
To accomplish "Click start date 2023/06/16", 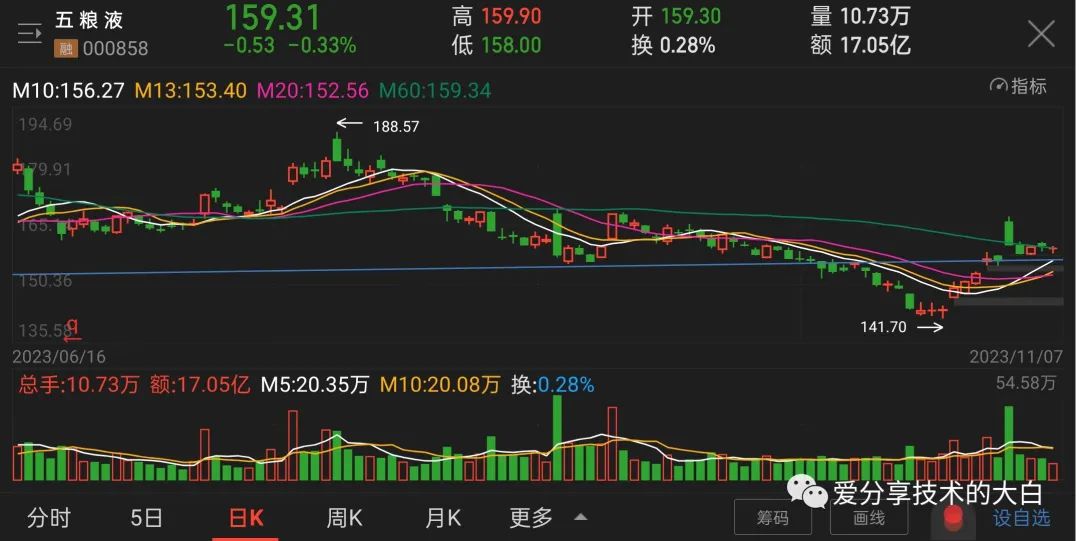I will pos(59,356).
